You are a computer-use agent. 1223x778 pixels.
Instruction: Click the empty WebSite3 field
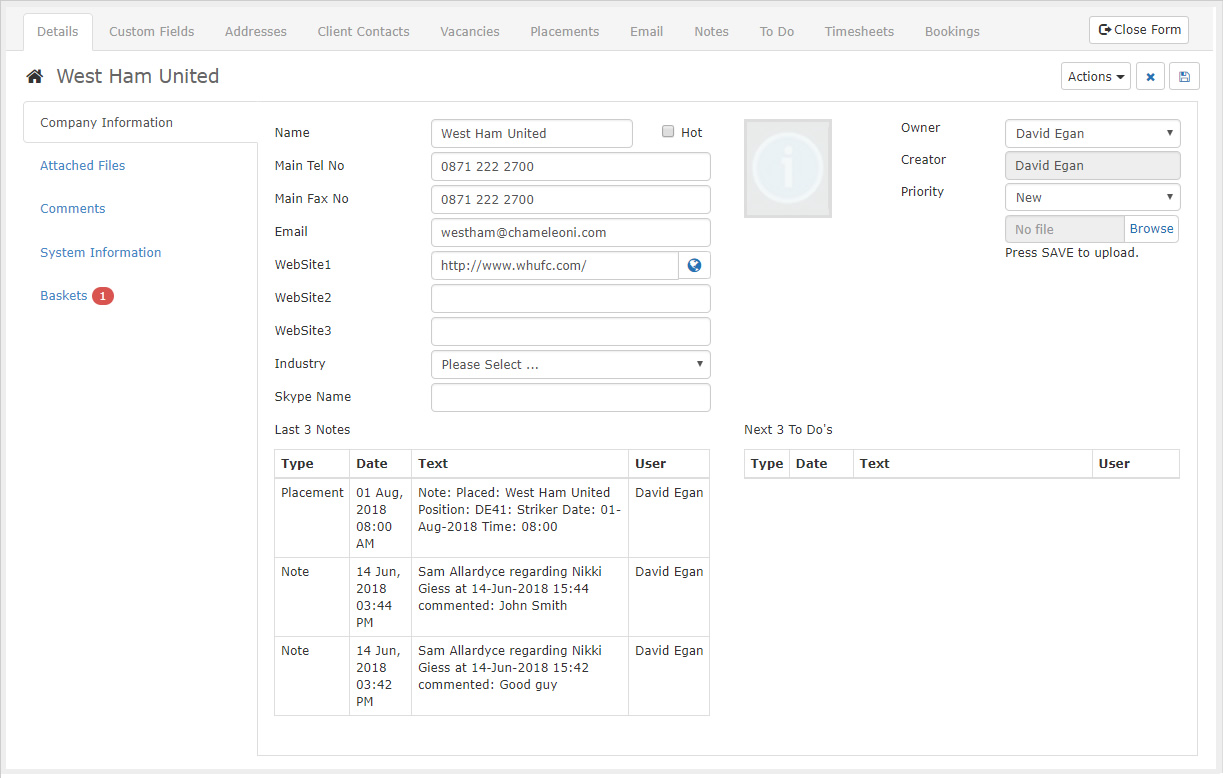point(571,331)
